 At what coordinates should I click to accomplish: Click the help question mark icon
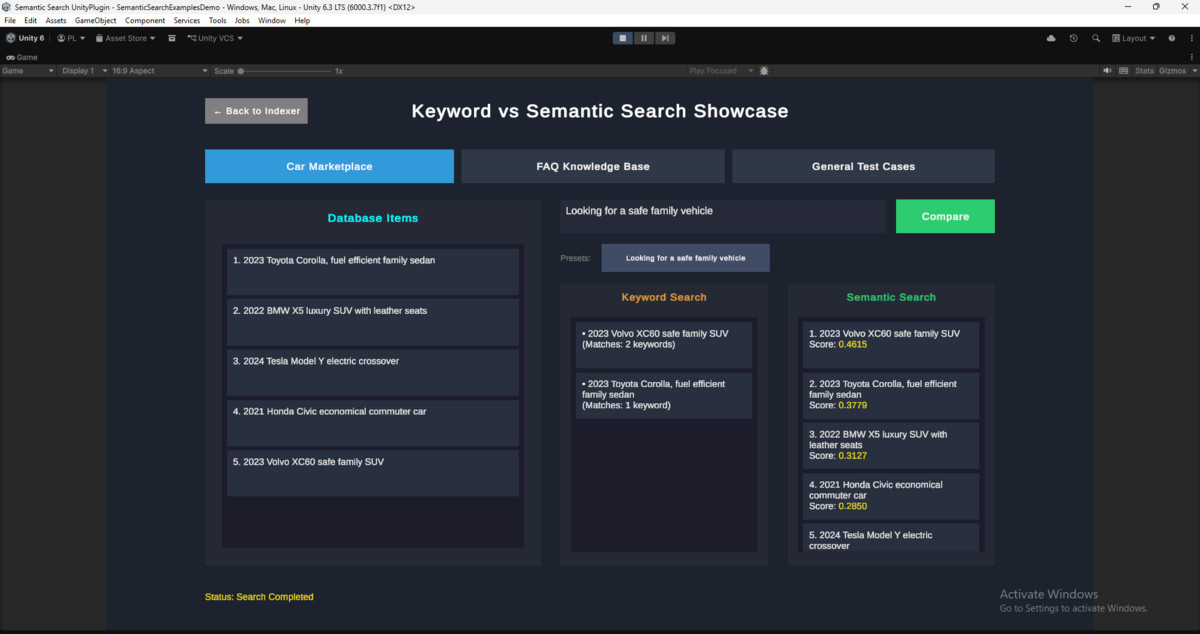tap(1172, 38)
